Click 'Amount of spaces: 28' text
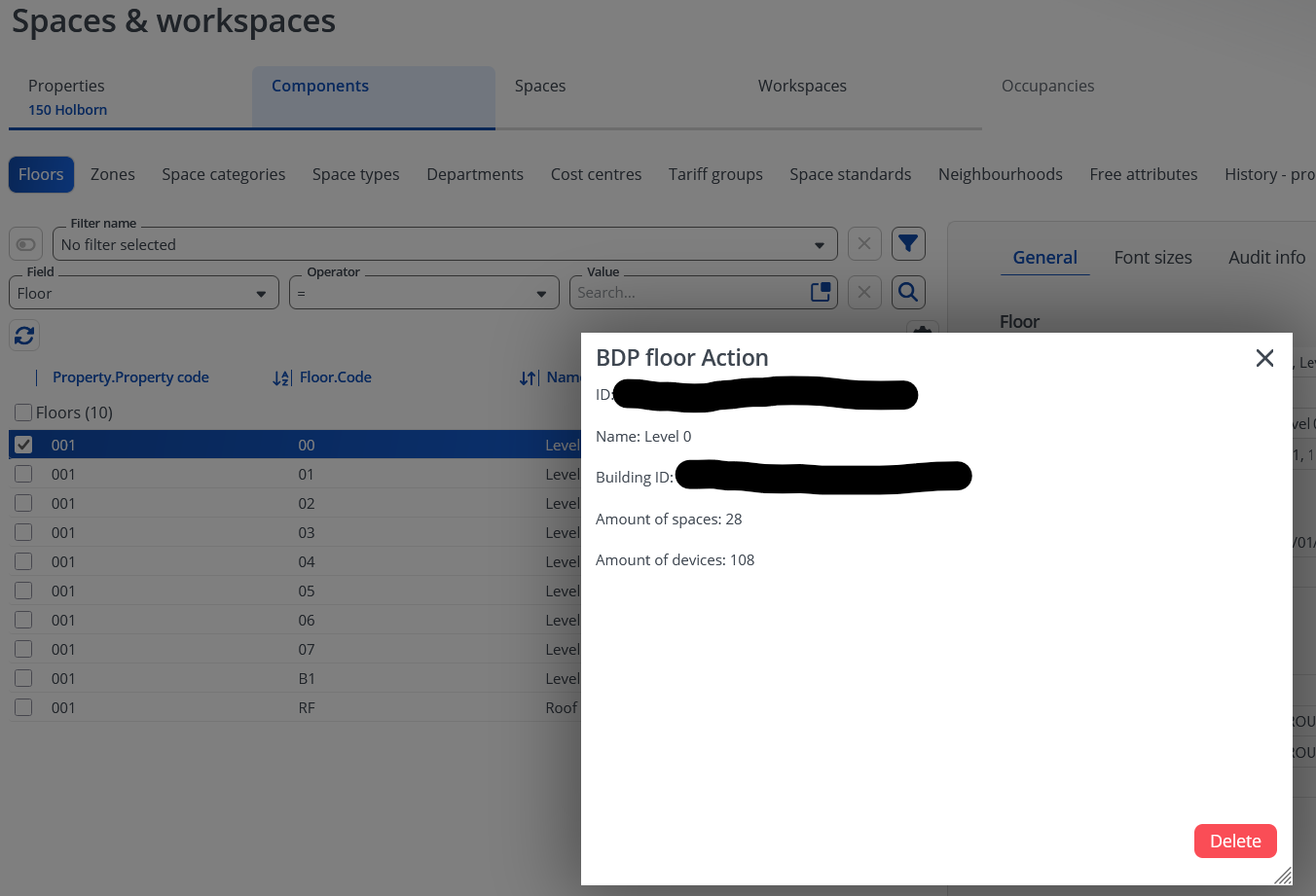The image size is (1316, 896). point(669,520)
